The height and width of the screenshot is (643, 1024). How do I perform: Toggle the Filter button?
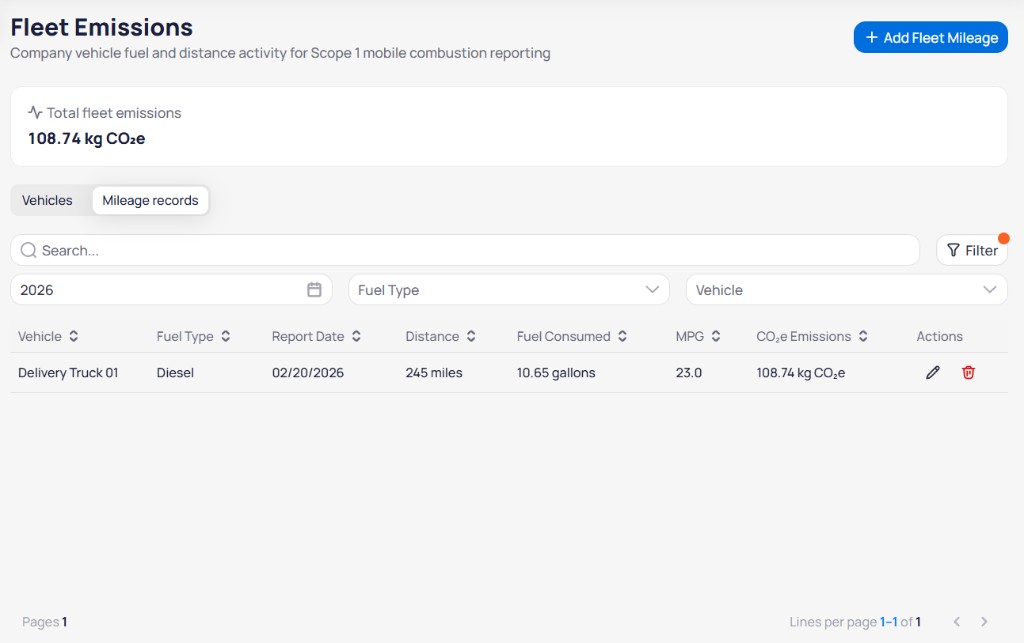(x=972, y=250)
